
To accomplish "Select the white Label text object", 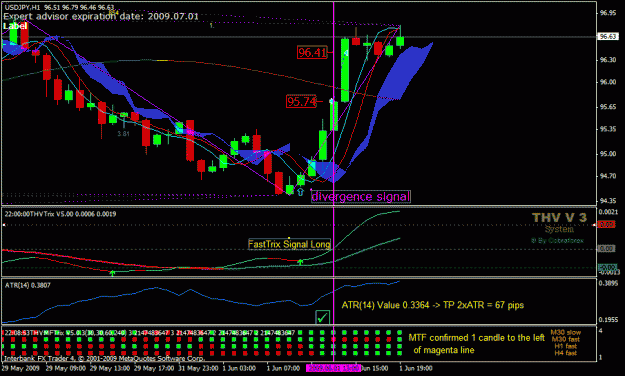I will point(15,26).
